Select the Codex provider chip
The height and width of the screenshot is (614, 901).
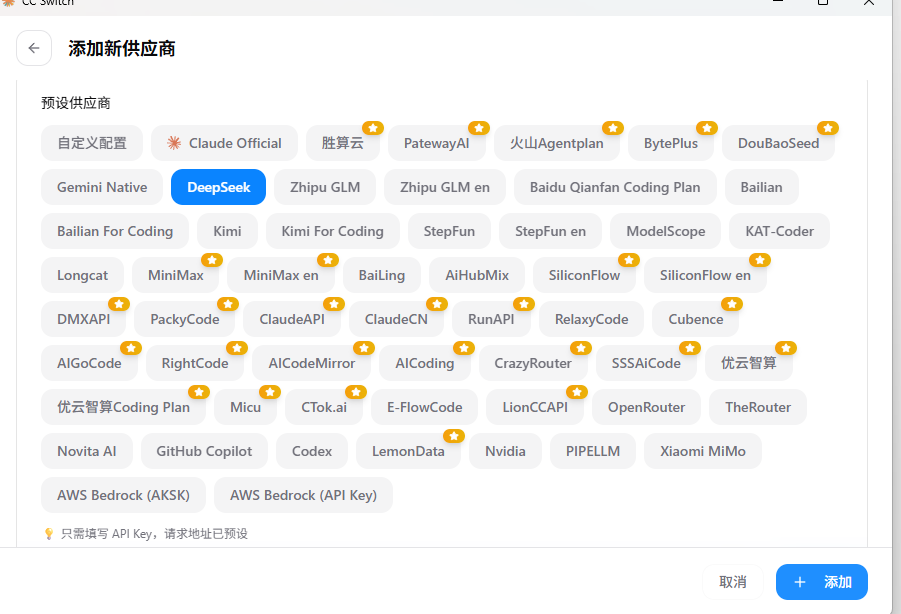tap(312, 451)
